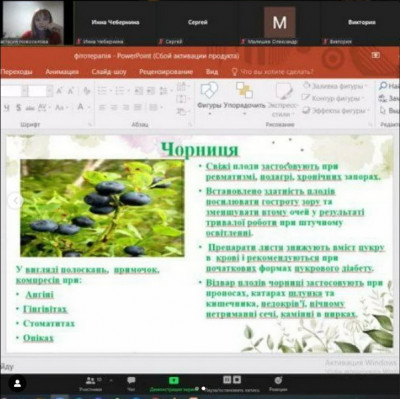
Task: Open the columns layout button
Action: click(154, 108)
